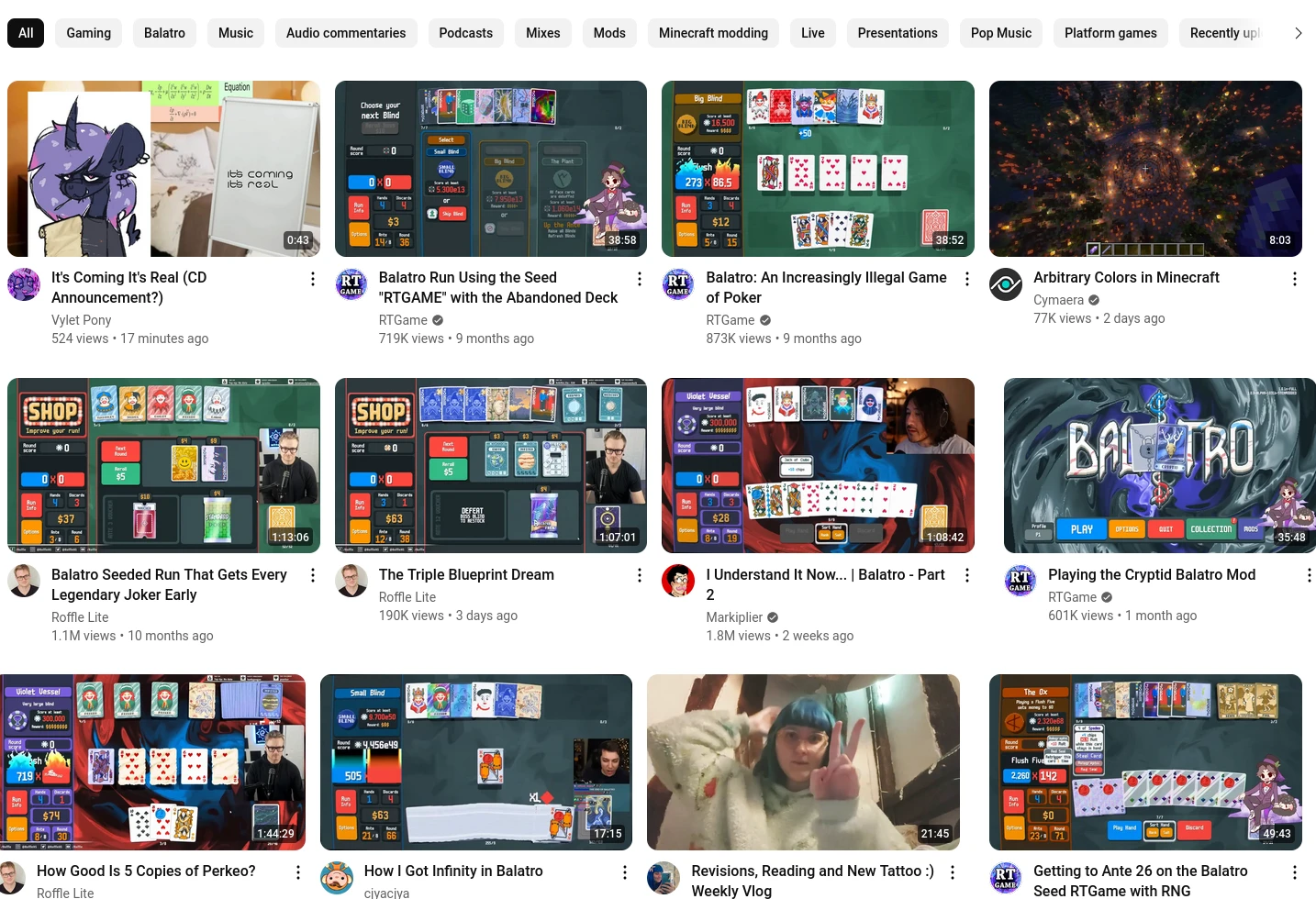Open the RTGame channel link under Abandoned Deck video
The width and height of the screenshot is (1316, 899).
coord(403,320)
